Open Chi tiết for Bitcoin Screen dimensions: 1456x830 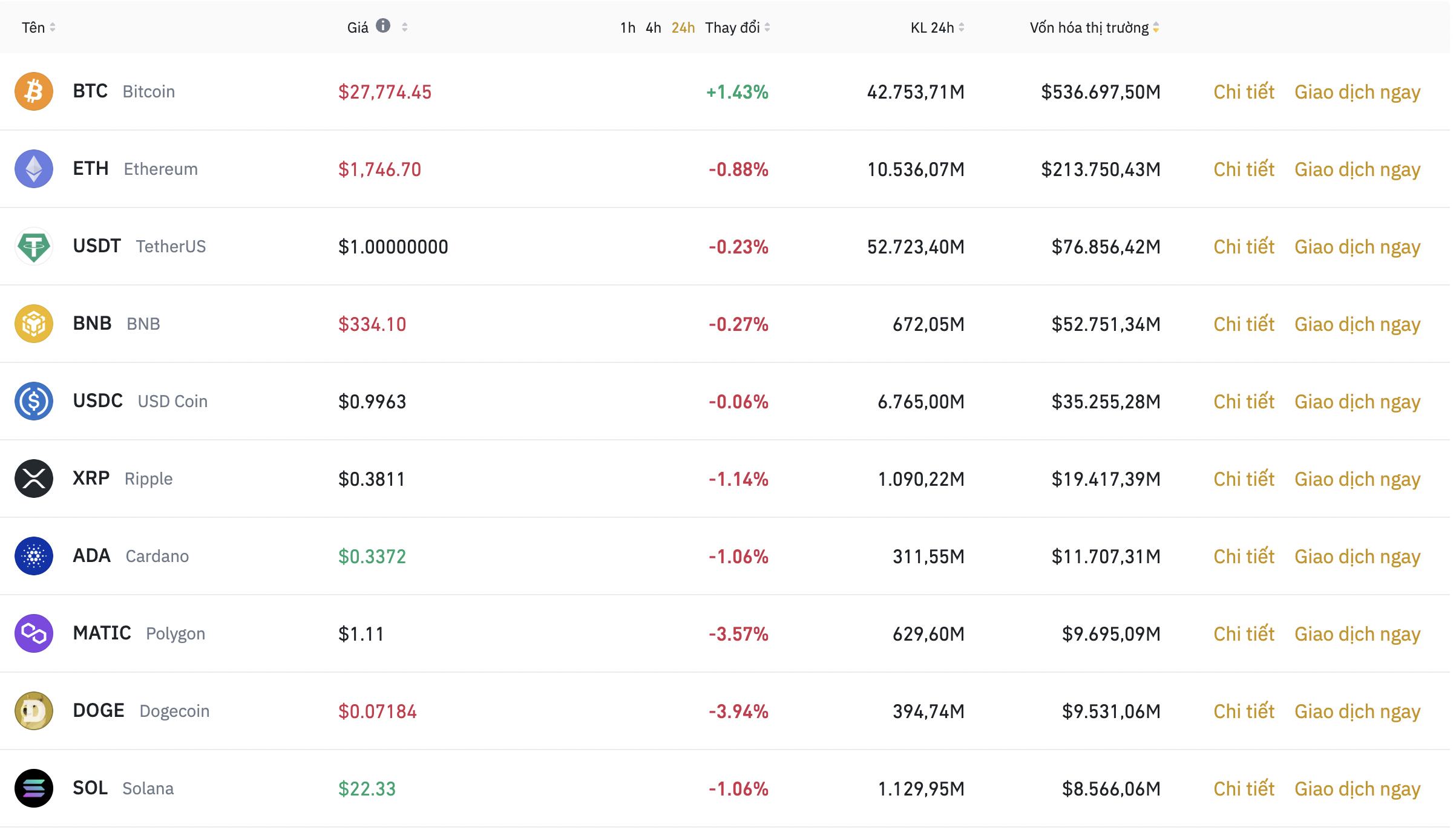coord(1244,91)
